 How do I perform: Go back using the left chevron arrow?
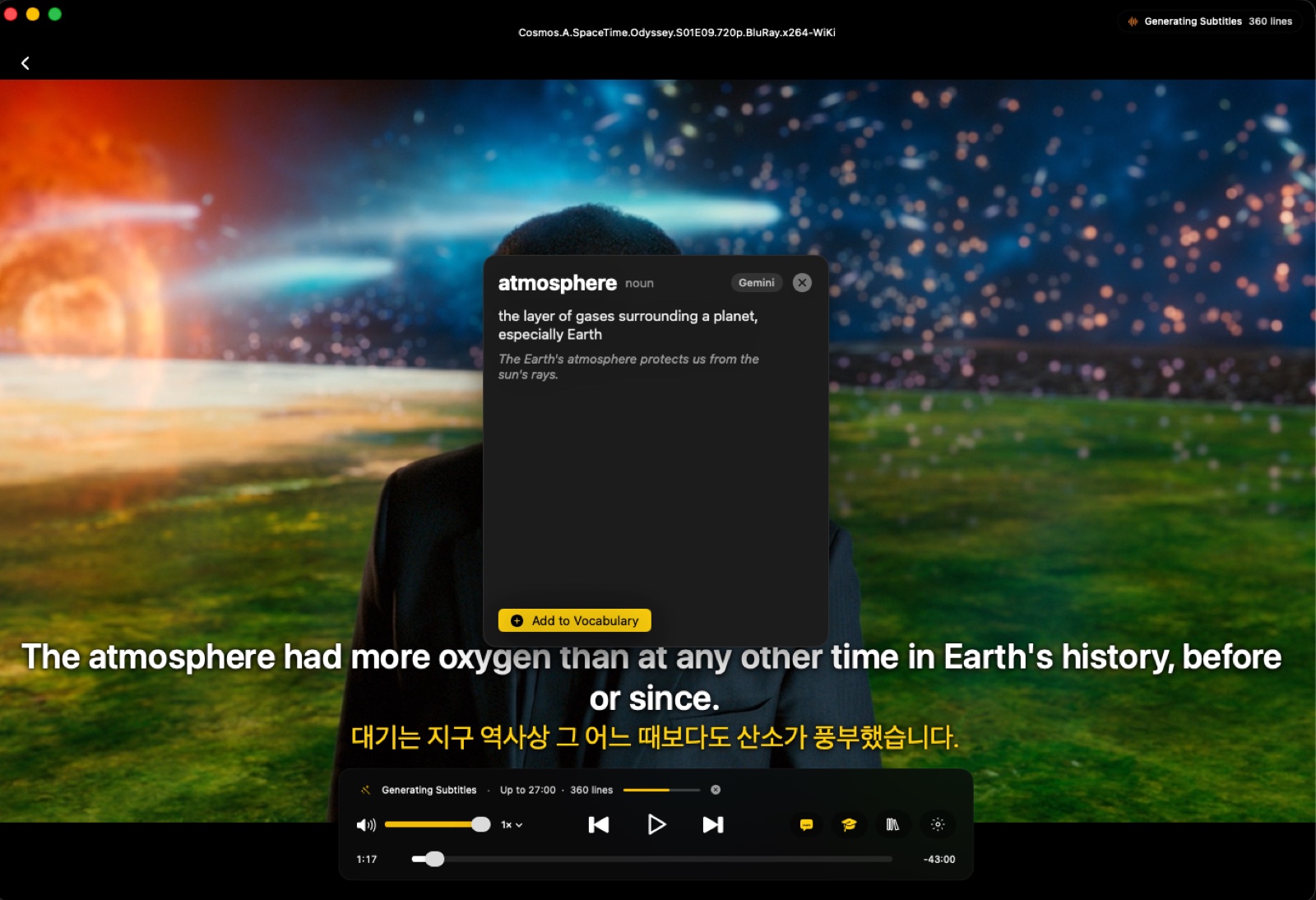25,63
